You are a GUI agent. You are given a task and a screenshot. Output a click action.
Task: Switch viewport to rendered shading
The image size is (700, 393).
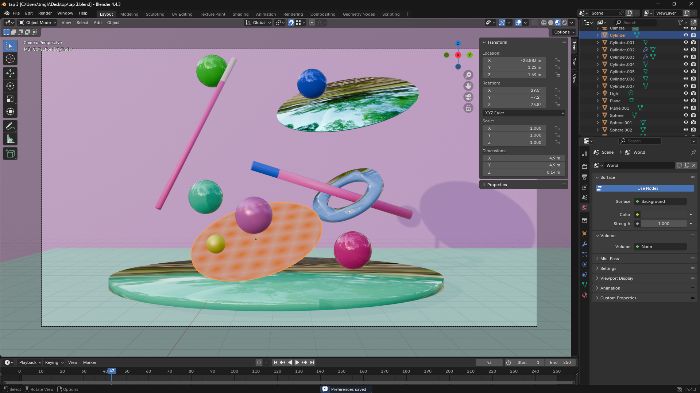tap(565, 22)
